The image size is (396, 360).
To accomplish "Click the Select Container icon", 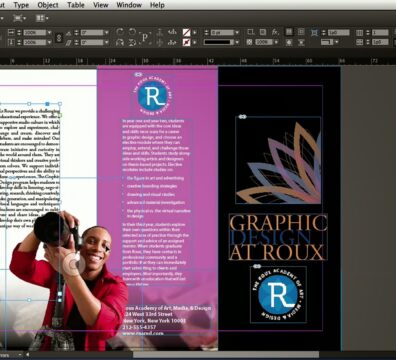I will [x=160, y=32].
